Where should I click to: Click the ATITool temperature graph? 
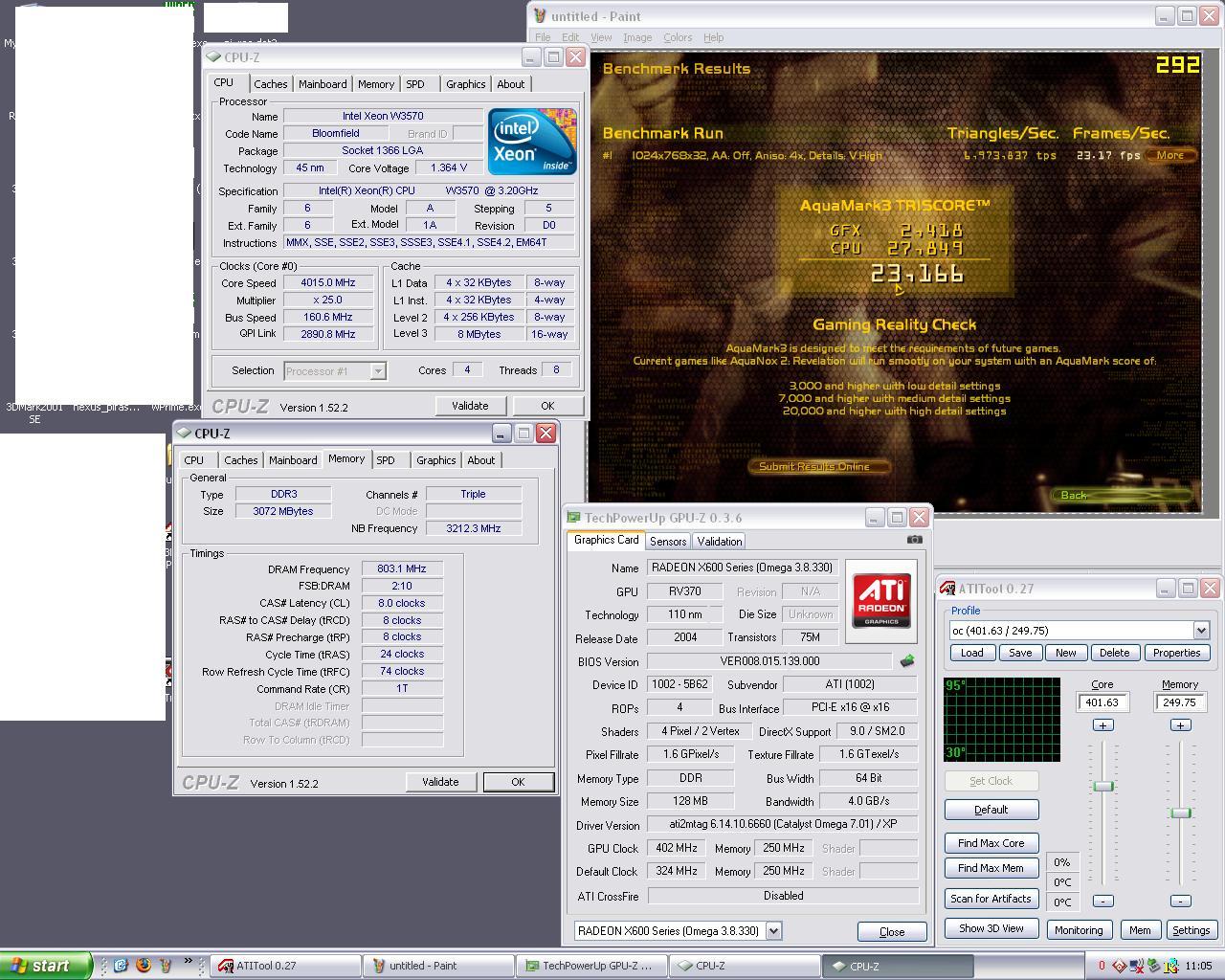tap(1002, 720)
